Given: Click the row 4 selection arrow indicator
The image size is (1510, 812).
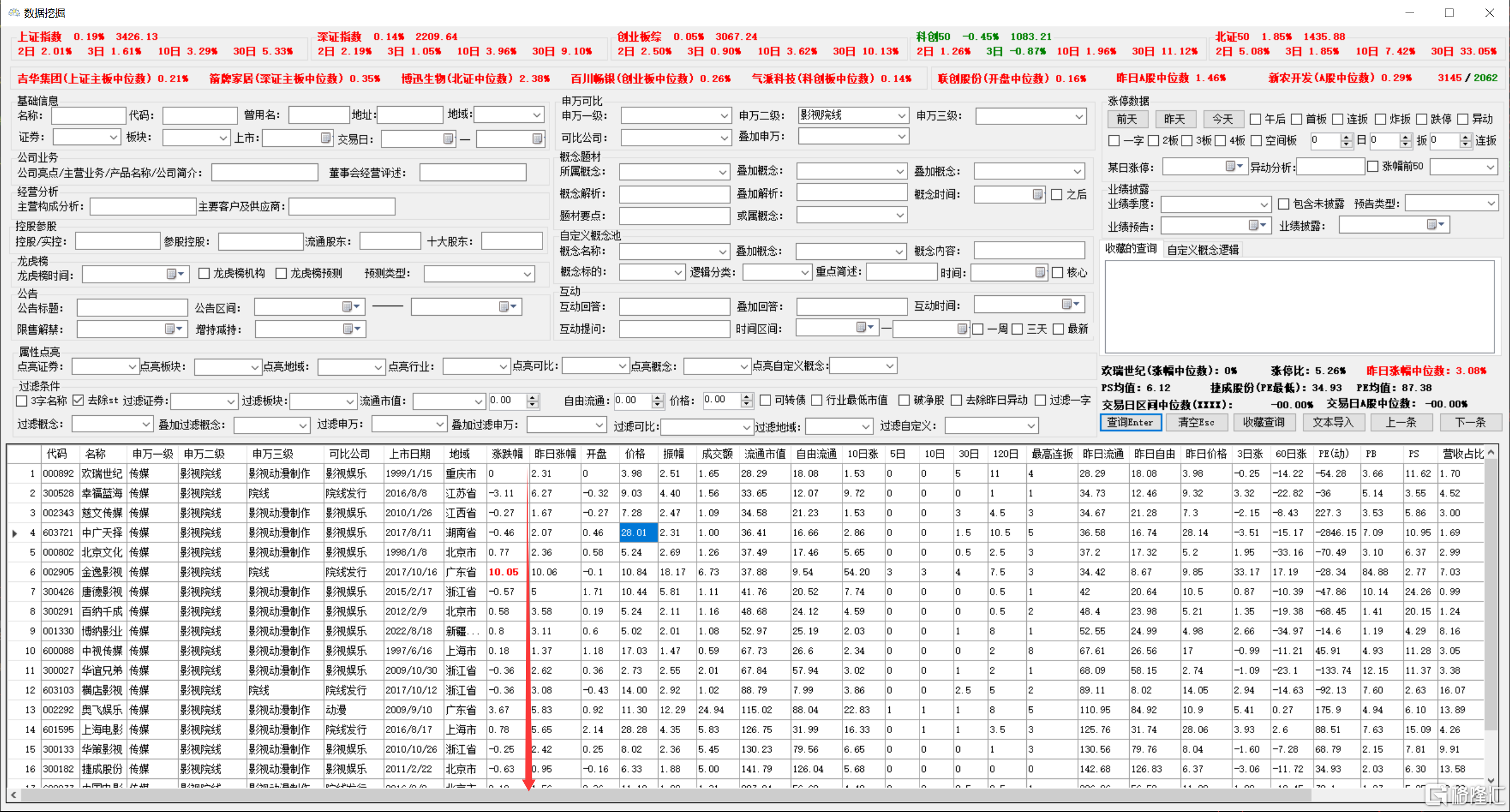Looking at the screenshot, I should coord(15,533).
